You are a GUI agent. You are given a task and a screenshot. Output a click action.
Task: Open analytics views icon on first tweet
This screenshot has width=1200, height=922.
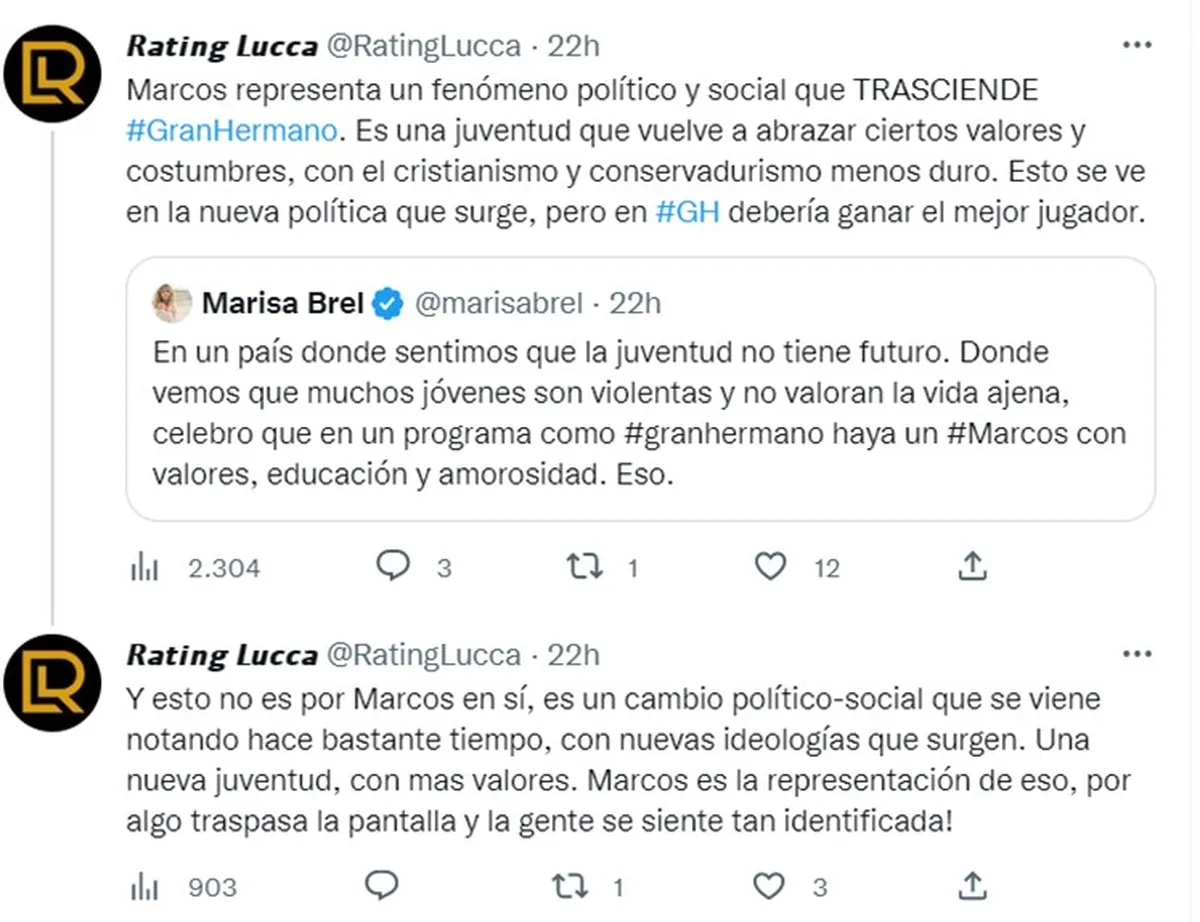pyautogui.click(x=145, y=568)
